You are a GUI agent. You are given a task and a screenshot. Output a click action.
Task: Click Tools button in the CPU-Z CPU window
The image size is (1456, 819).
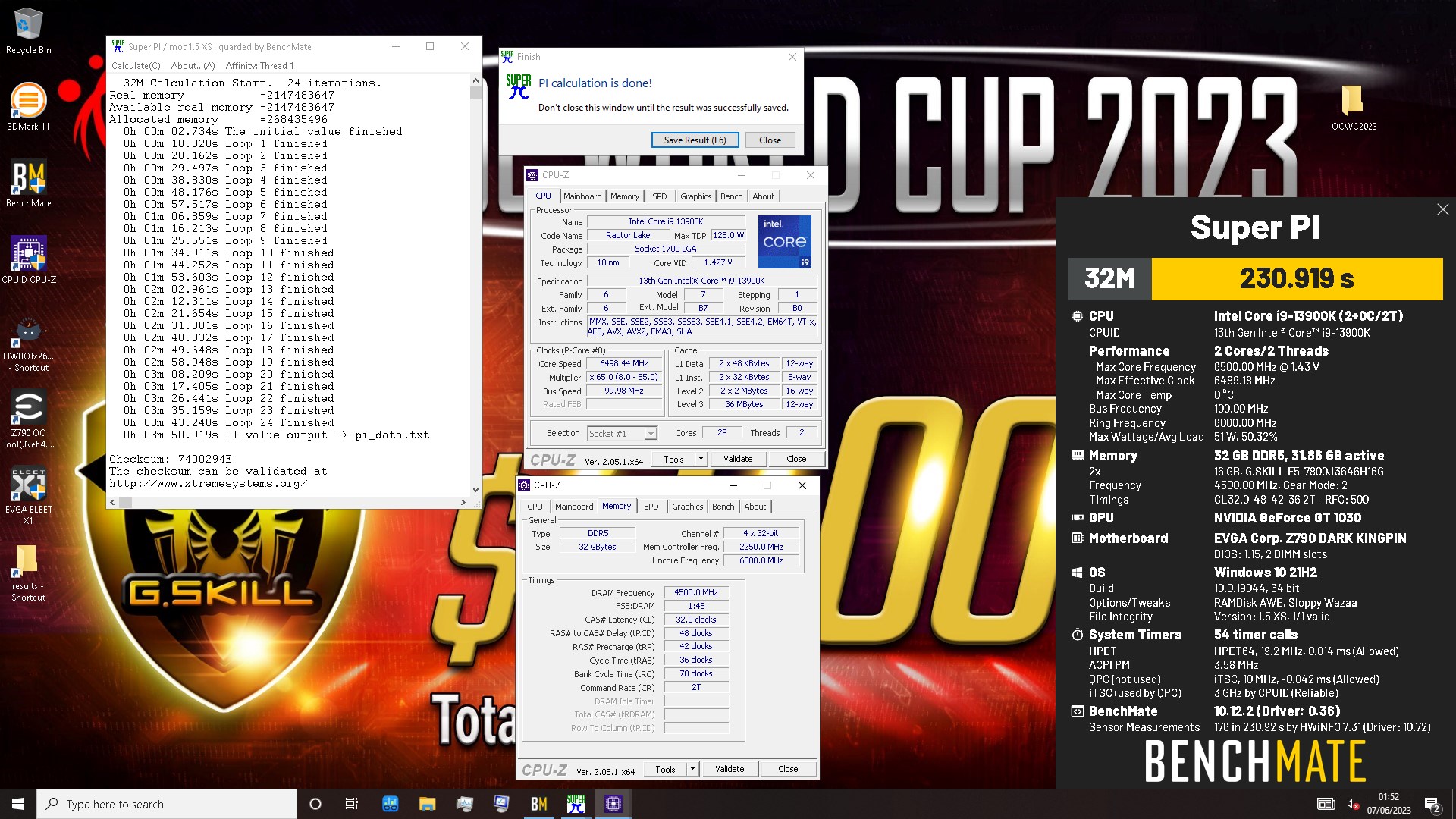tap(673, 459)
